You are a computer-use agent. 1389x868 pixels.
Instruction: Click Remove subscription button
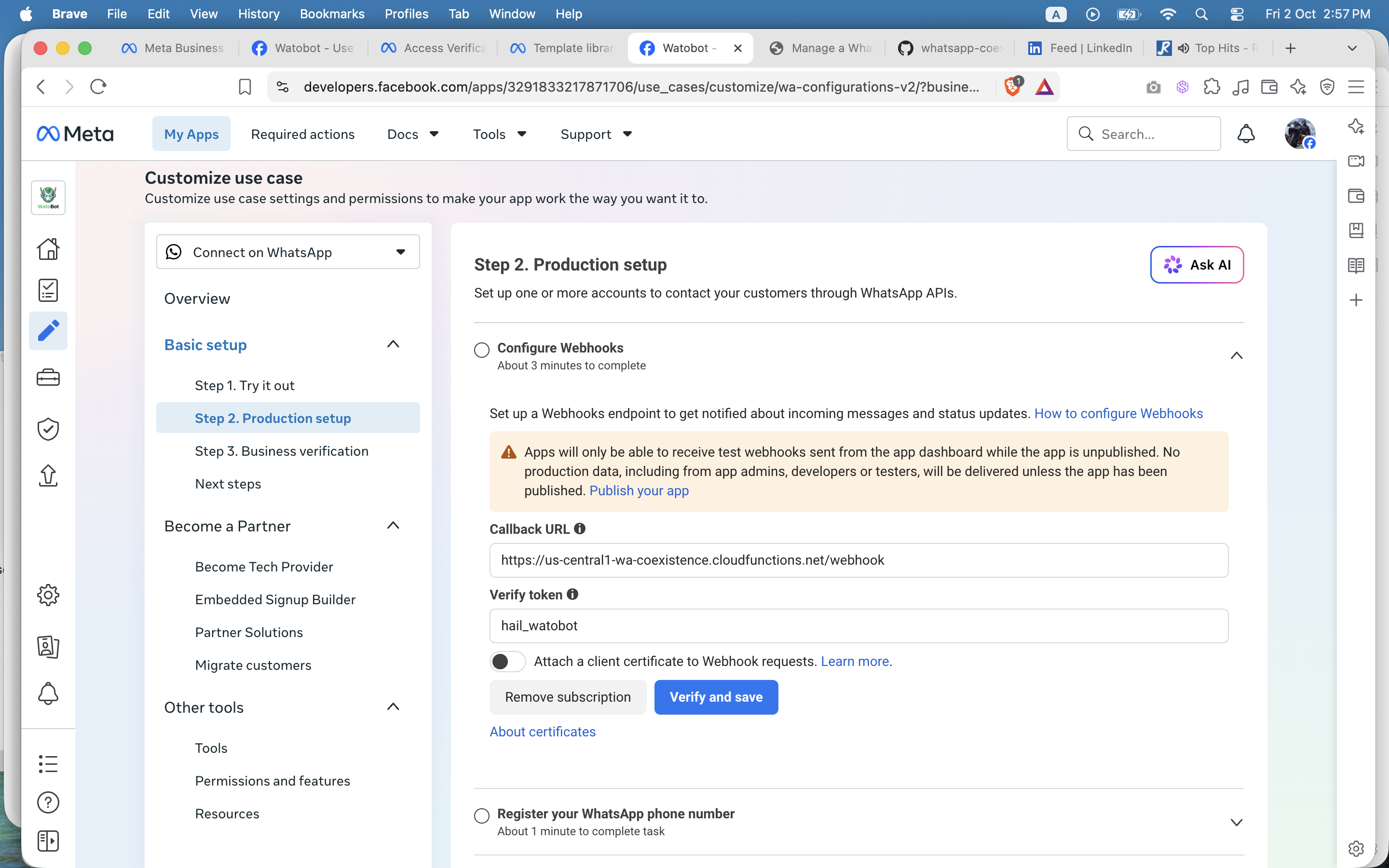pos(568,697)
